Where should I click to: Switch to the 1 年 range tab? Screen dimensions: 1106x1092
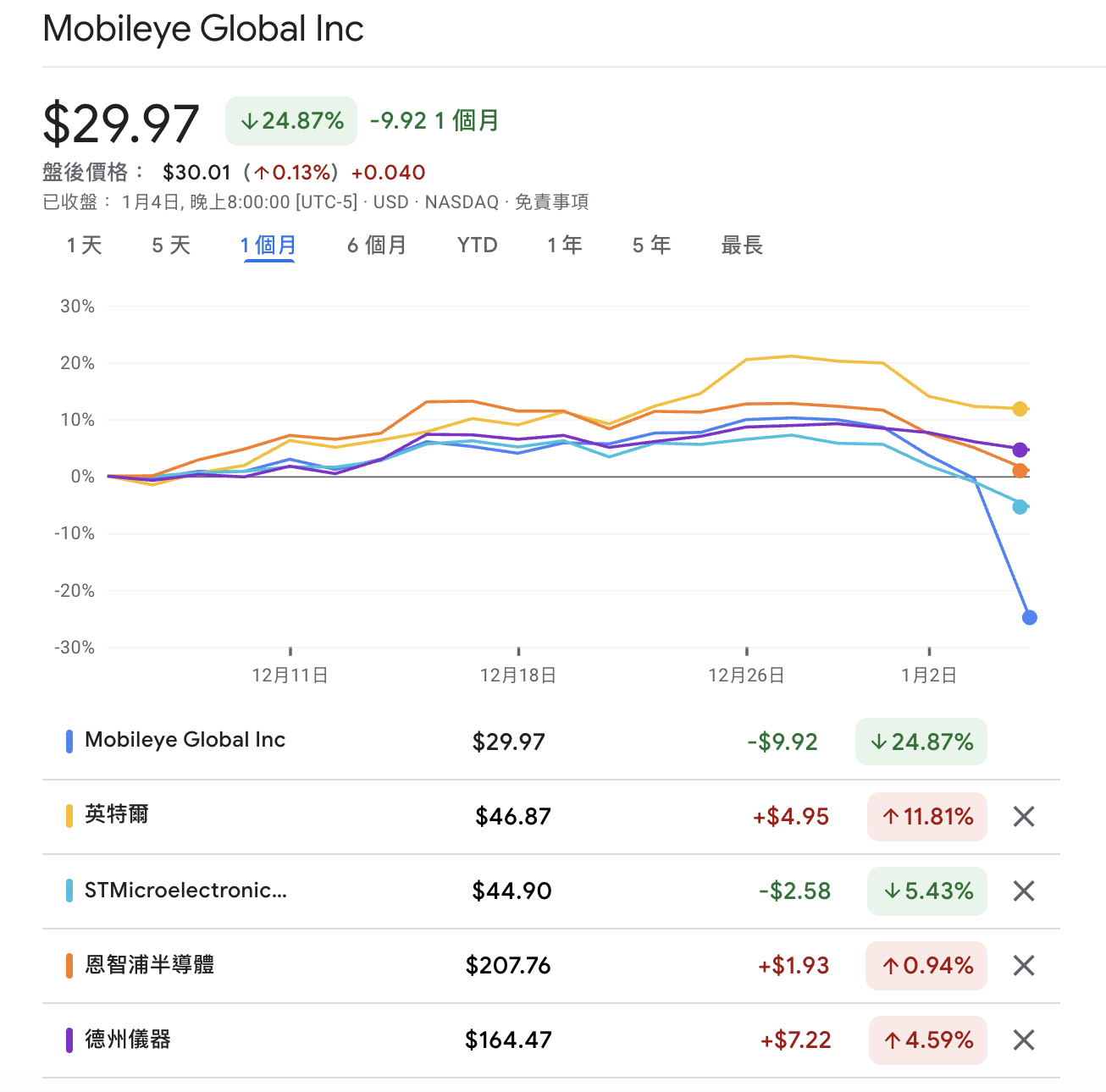565,245
